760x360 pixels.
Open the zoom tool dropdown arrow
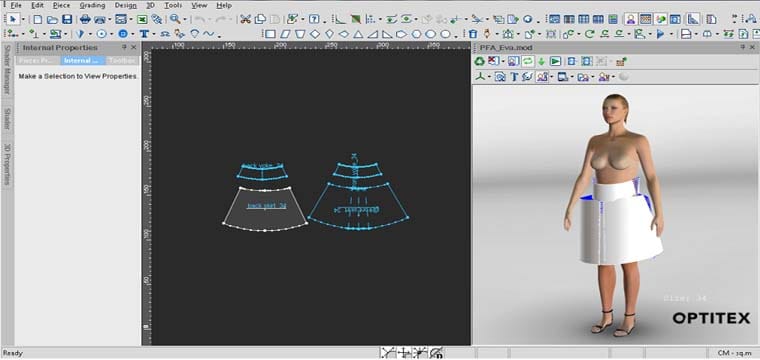[185, 19]
